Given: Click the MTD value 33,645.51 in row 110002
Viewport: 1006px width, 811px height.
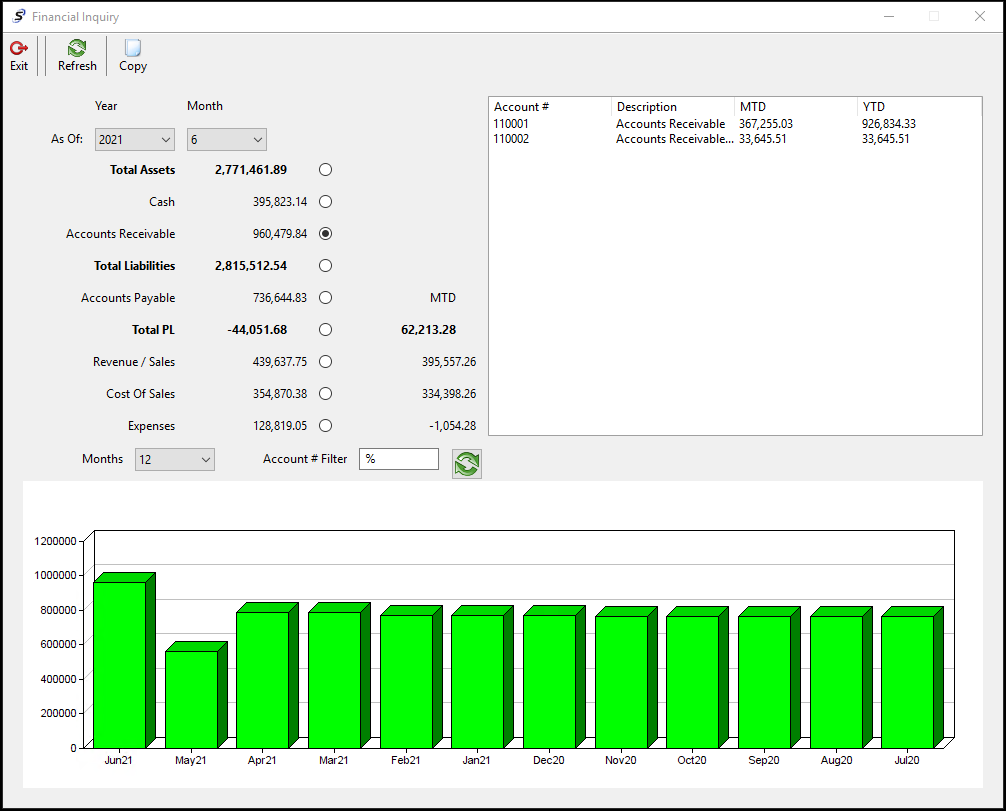Looking at the screenshot, I should [762, 139].
